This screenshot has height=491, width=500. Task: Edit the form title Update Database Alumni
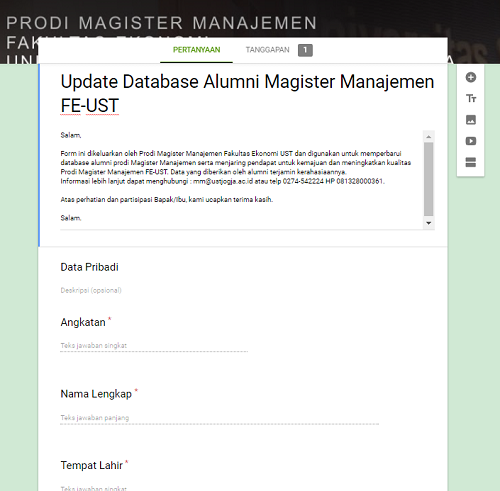pyautogui.click(x=247, y=94)
